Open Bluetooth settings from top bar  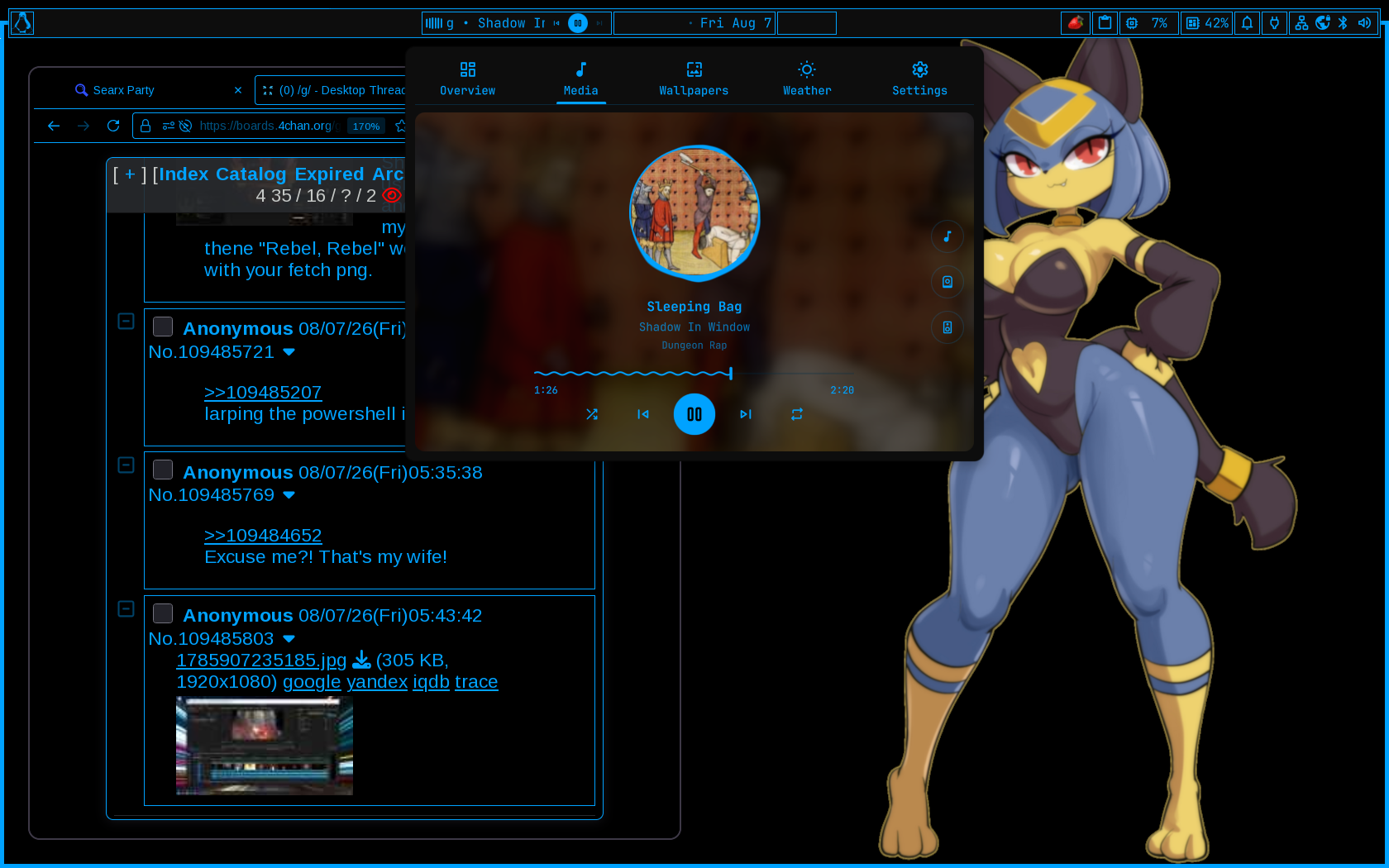pyautogui.click(x=1343, y=23)
